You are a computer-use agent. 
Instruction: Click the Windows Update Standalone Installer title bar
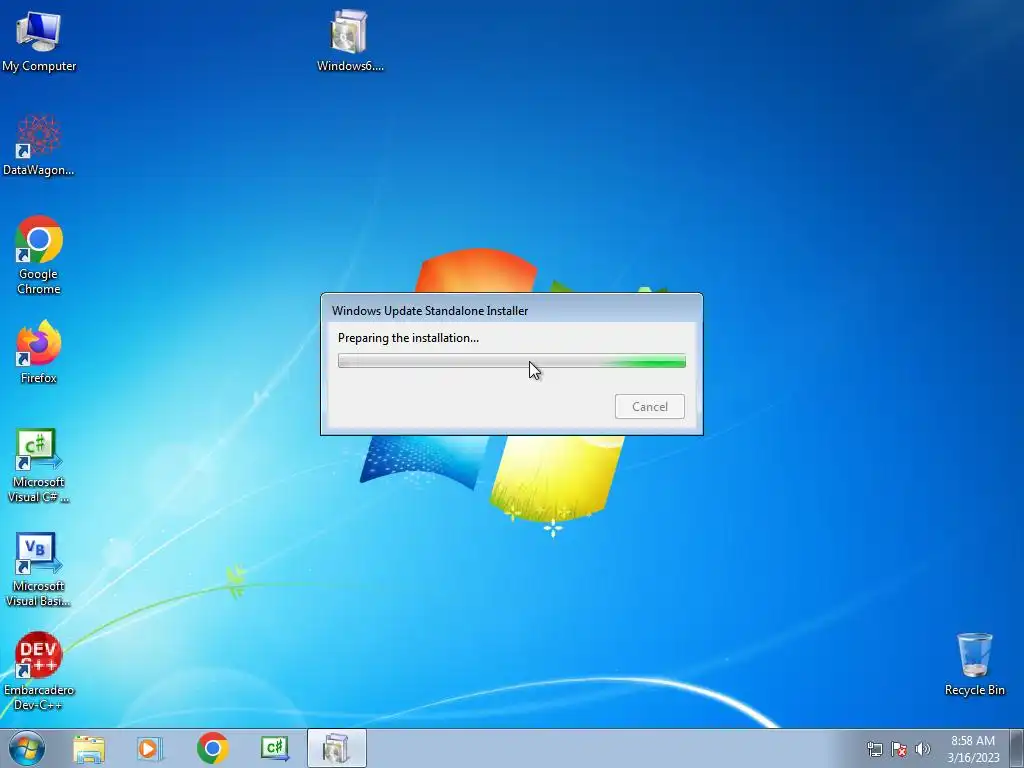[512, 310]
